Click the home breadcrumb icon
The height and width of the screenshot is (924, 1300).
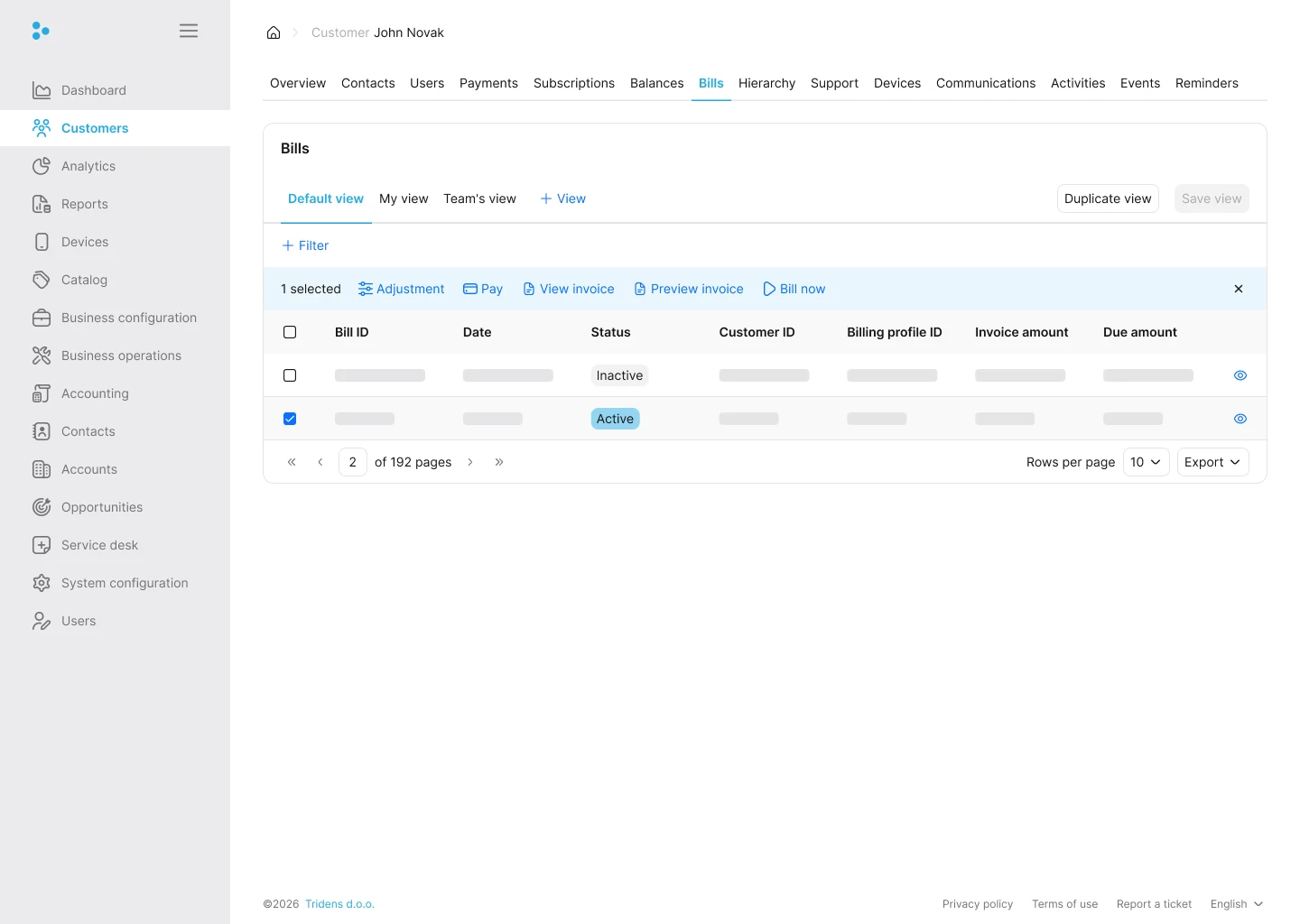pos(274,32)
